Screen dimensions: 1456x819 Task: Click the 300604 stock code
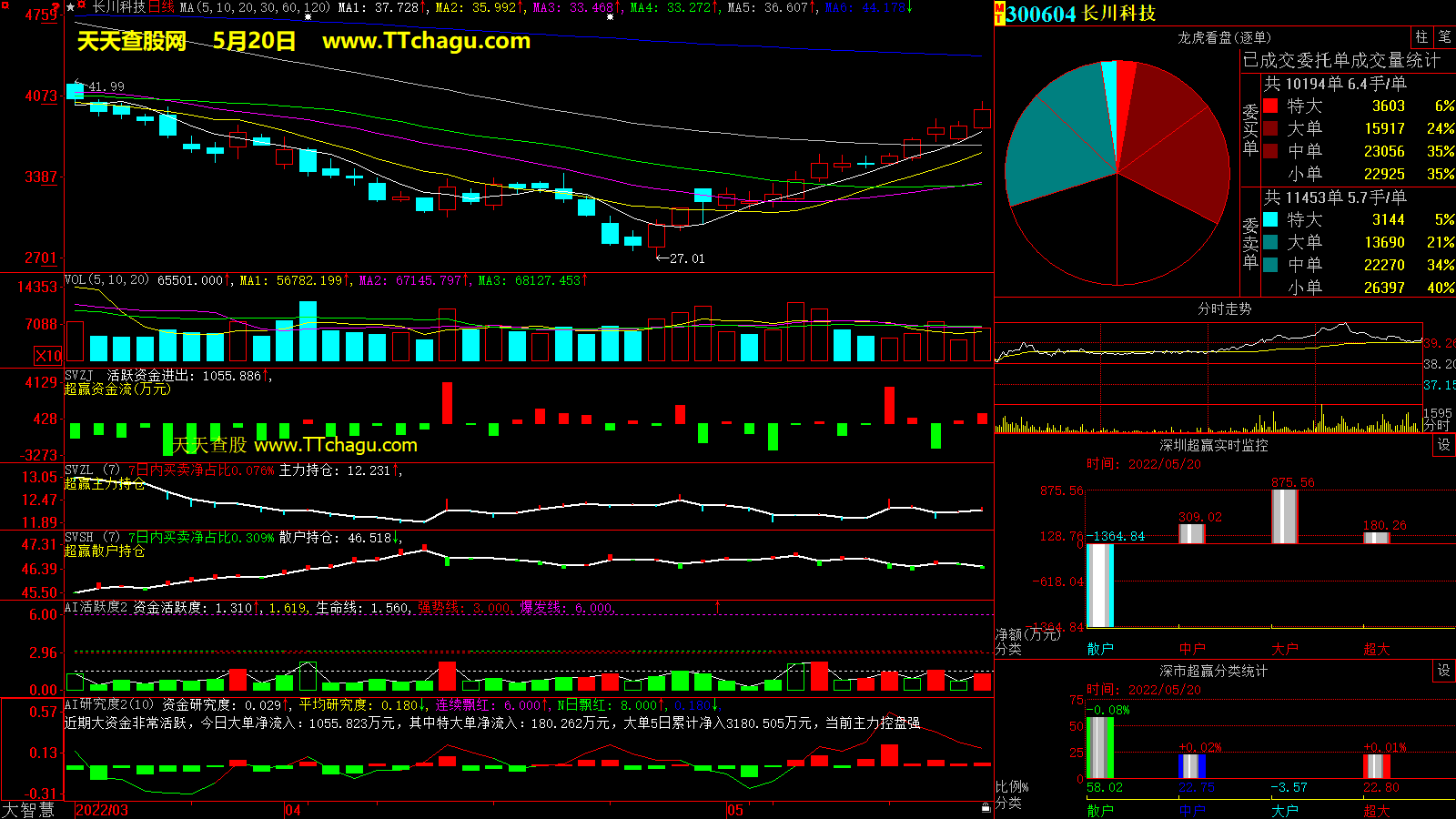(1041, 14)
